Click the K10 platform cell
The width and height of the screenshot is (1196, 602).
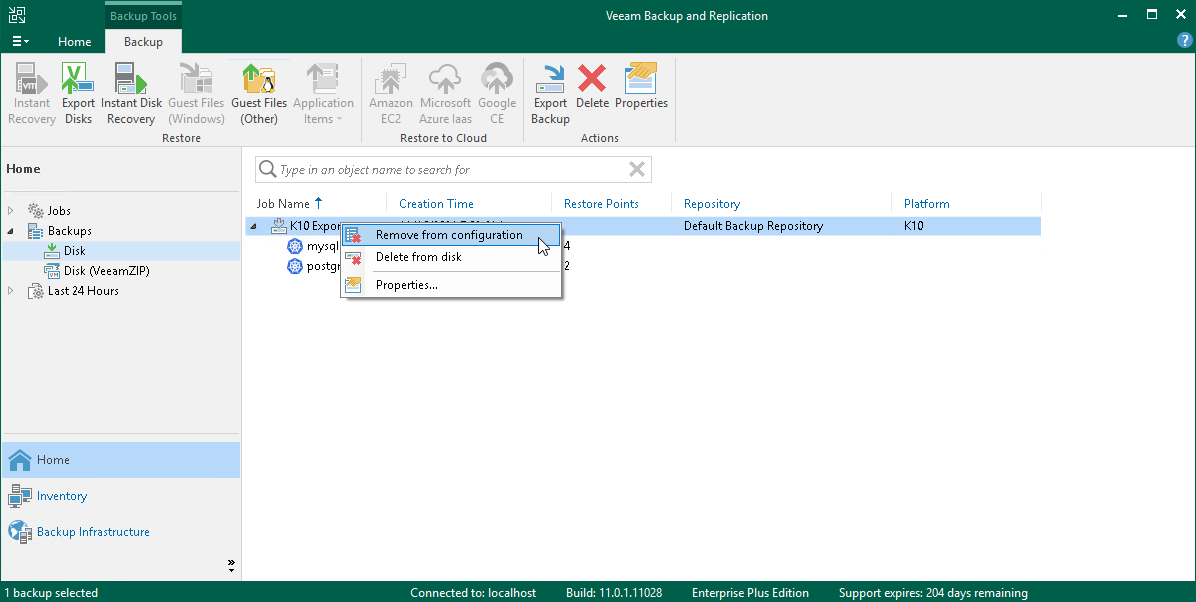pos(913,226)
